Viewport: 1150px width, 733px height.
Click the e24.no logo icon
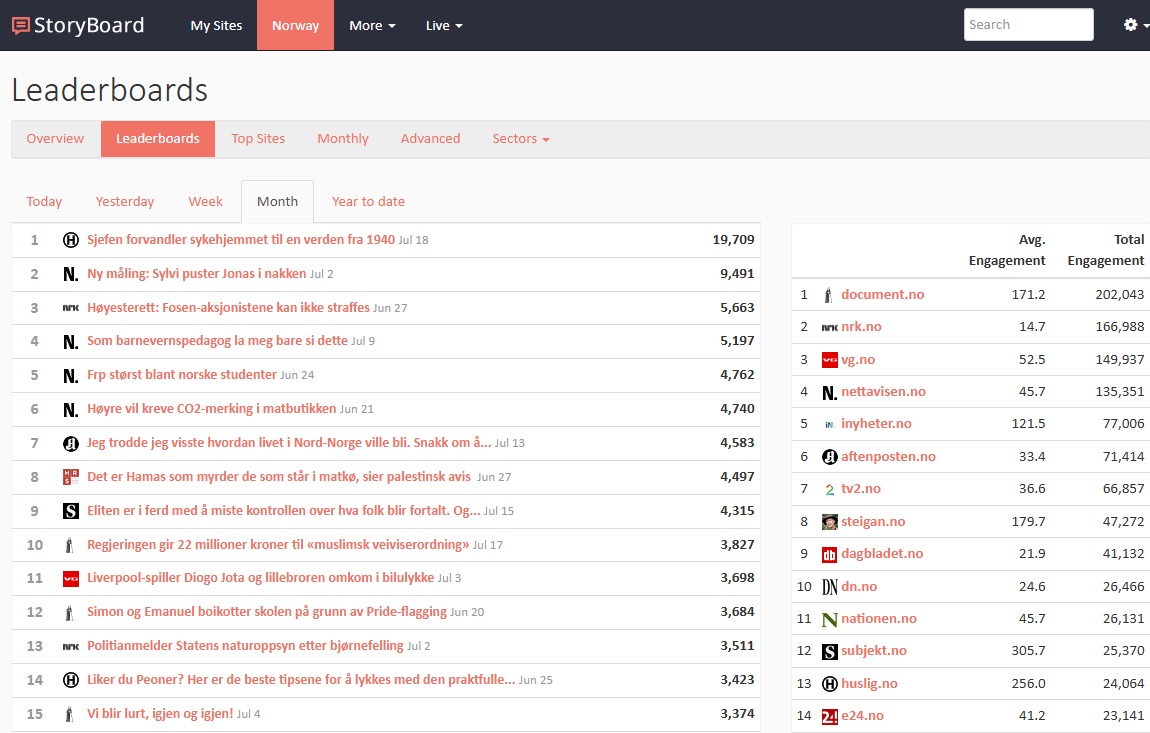[x=829, y=716]
